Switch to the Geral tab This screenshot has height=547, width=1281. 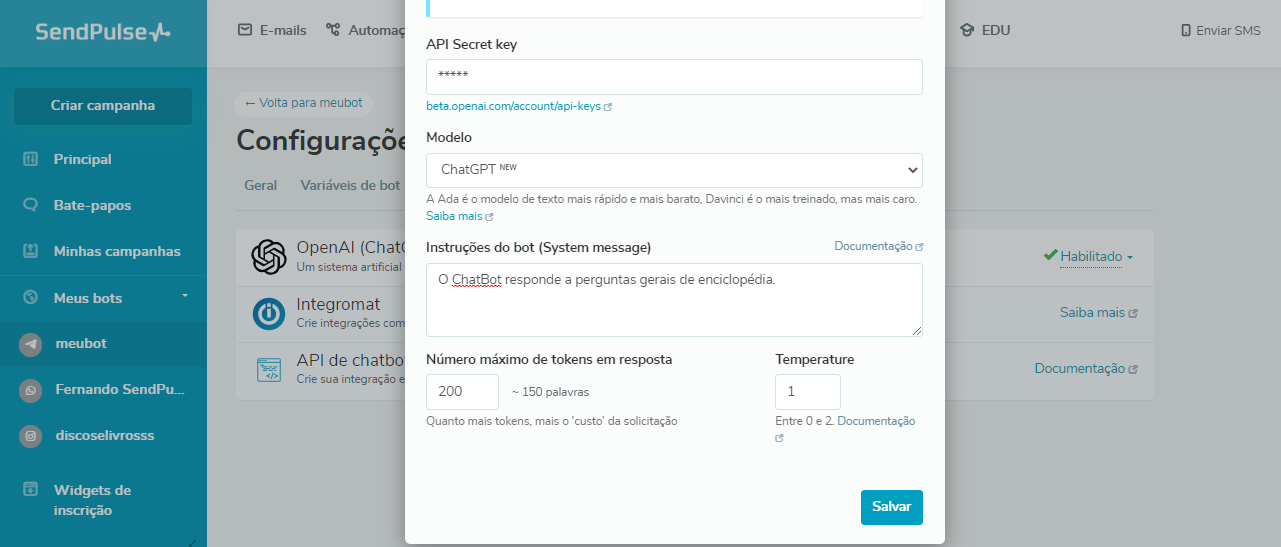coord(261,185)
